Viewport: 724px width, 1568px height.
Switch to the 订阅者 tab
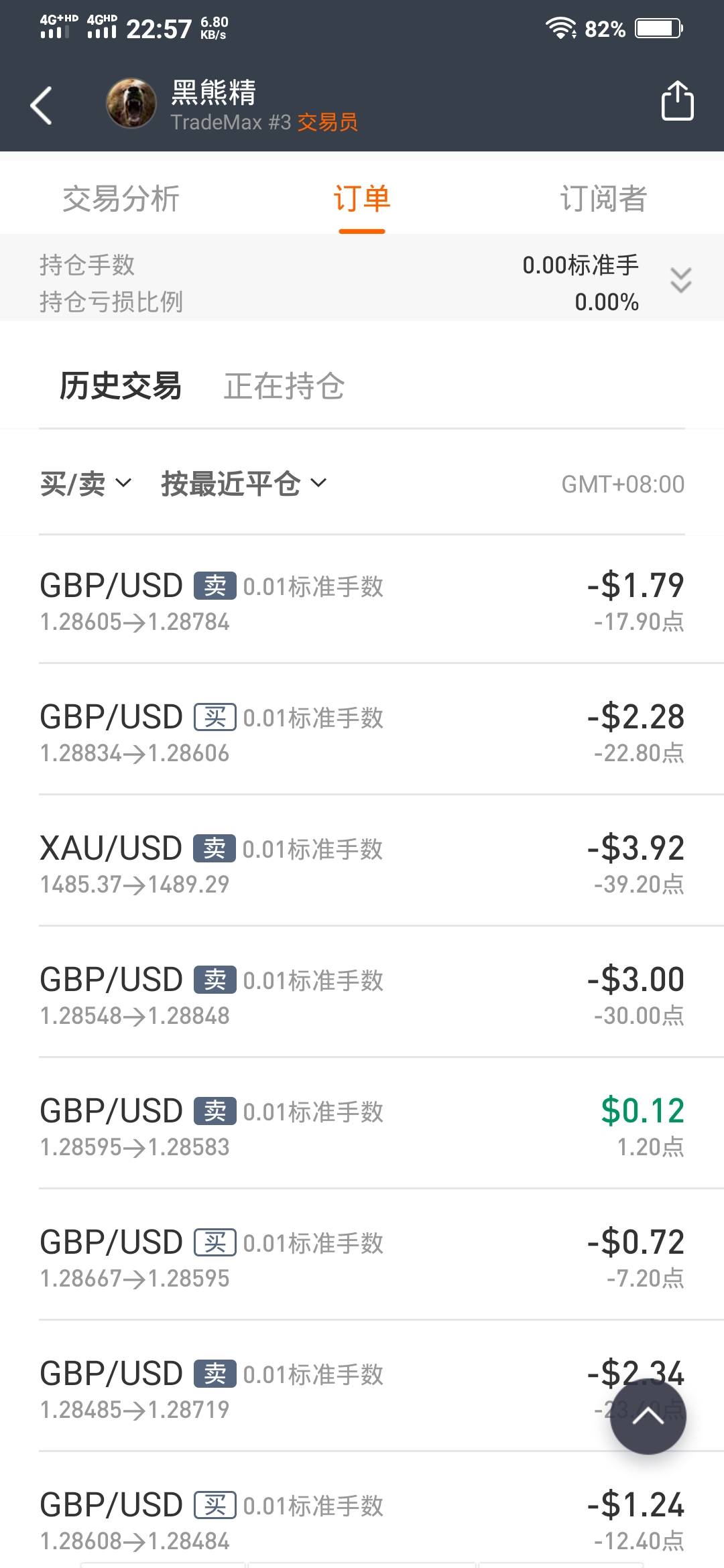click(603, 199)
